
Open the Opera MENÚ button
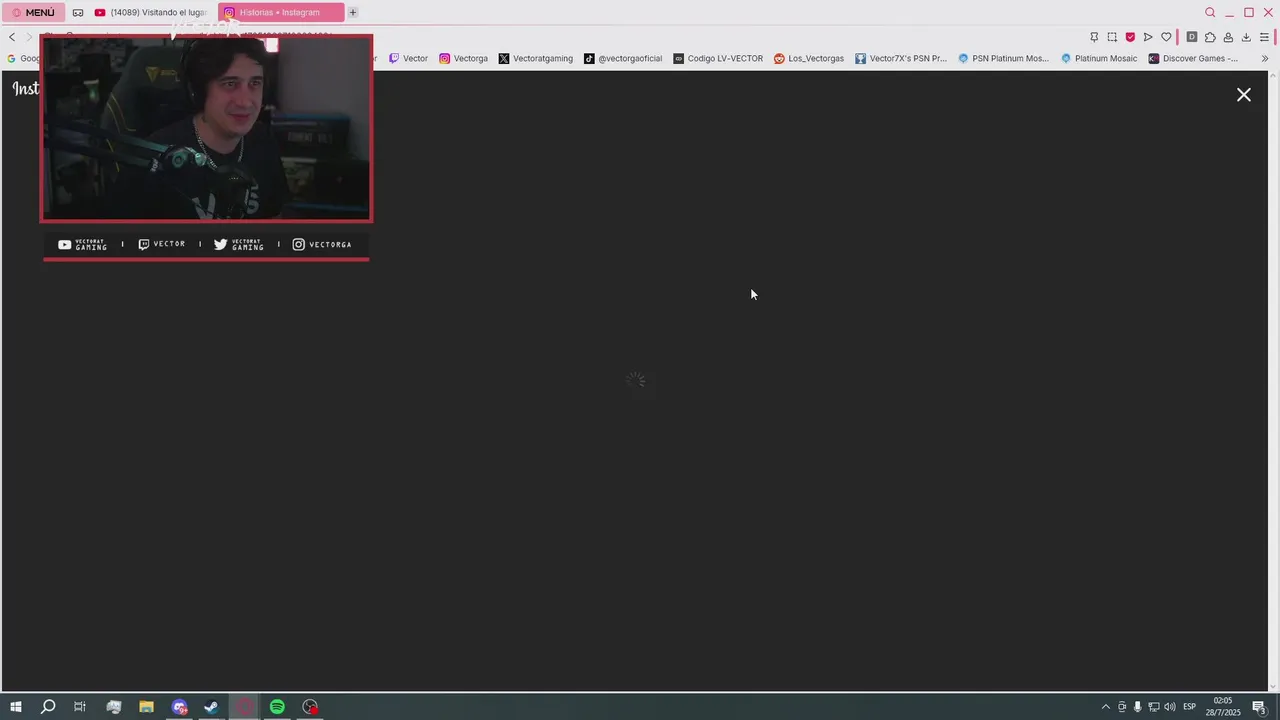[x=34, y=13]
